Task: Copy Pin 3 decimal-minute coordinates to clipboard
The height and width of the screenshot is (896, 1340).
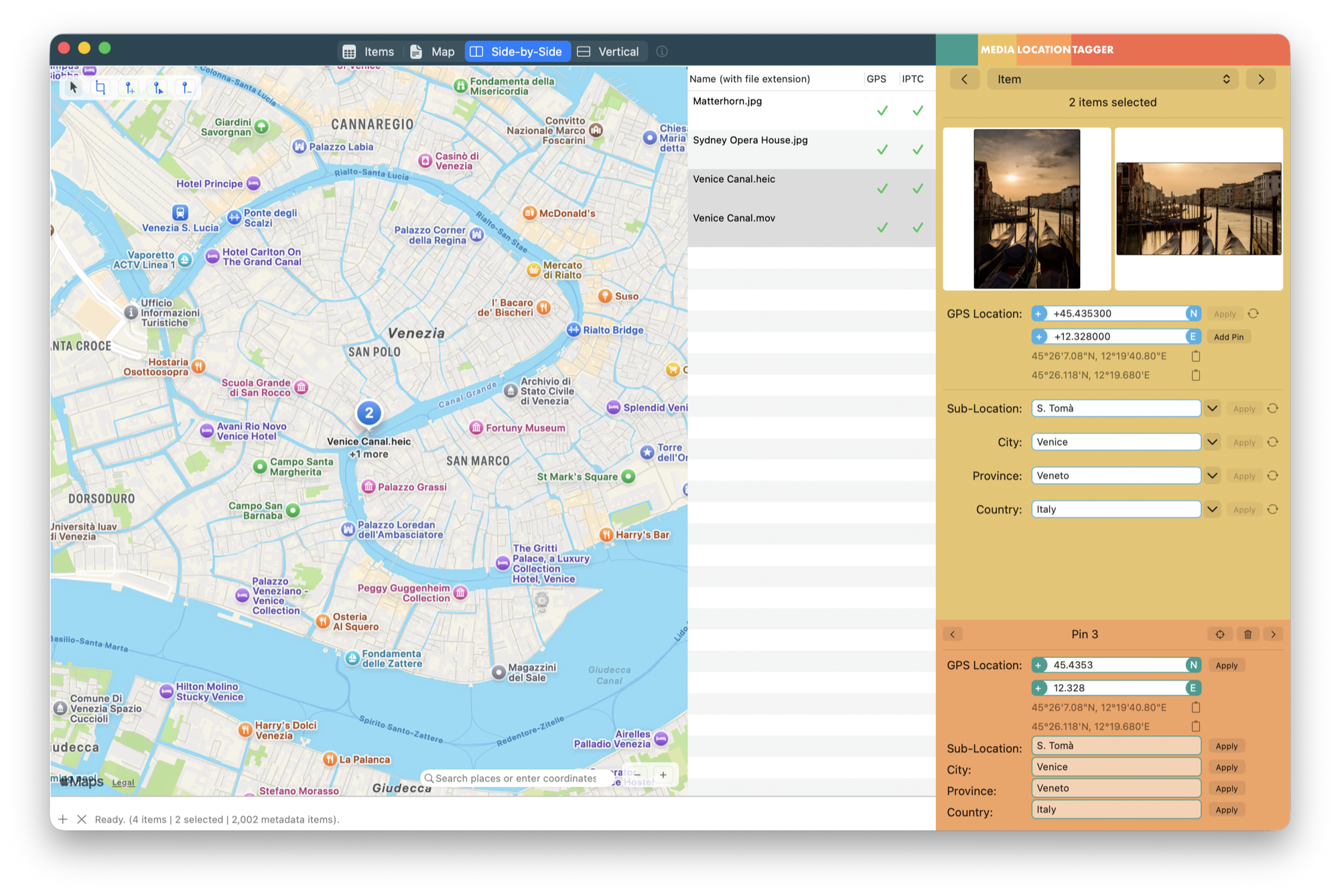Action: click(x=1196, y=726)
